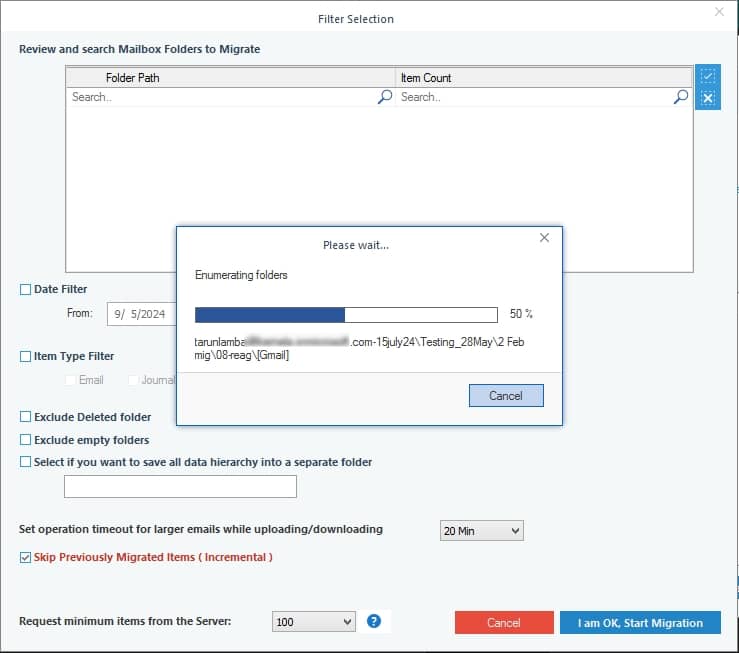Tick the Email item type checkbox
Image resolution: width=739 pixels, height=653 pixels.
(x=70, y=380)
